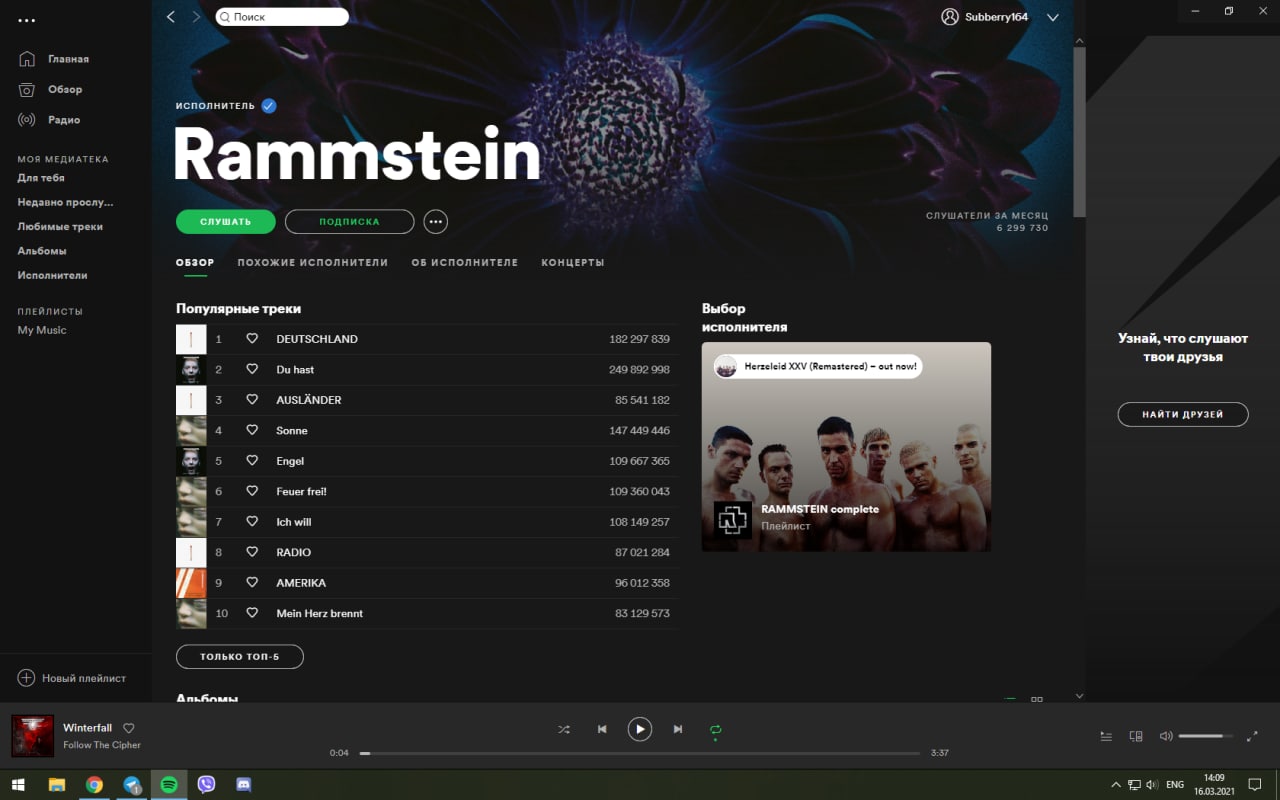The image size is (1280, 800).
Task: Open Chrome from the taskbar
Action: click(x=94, y=785)
